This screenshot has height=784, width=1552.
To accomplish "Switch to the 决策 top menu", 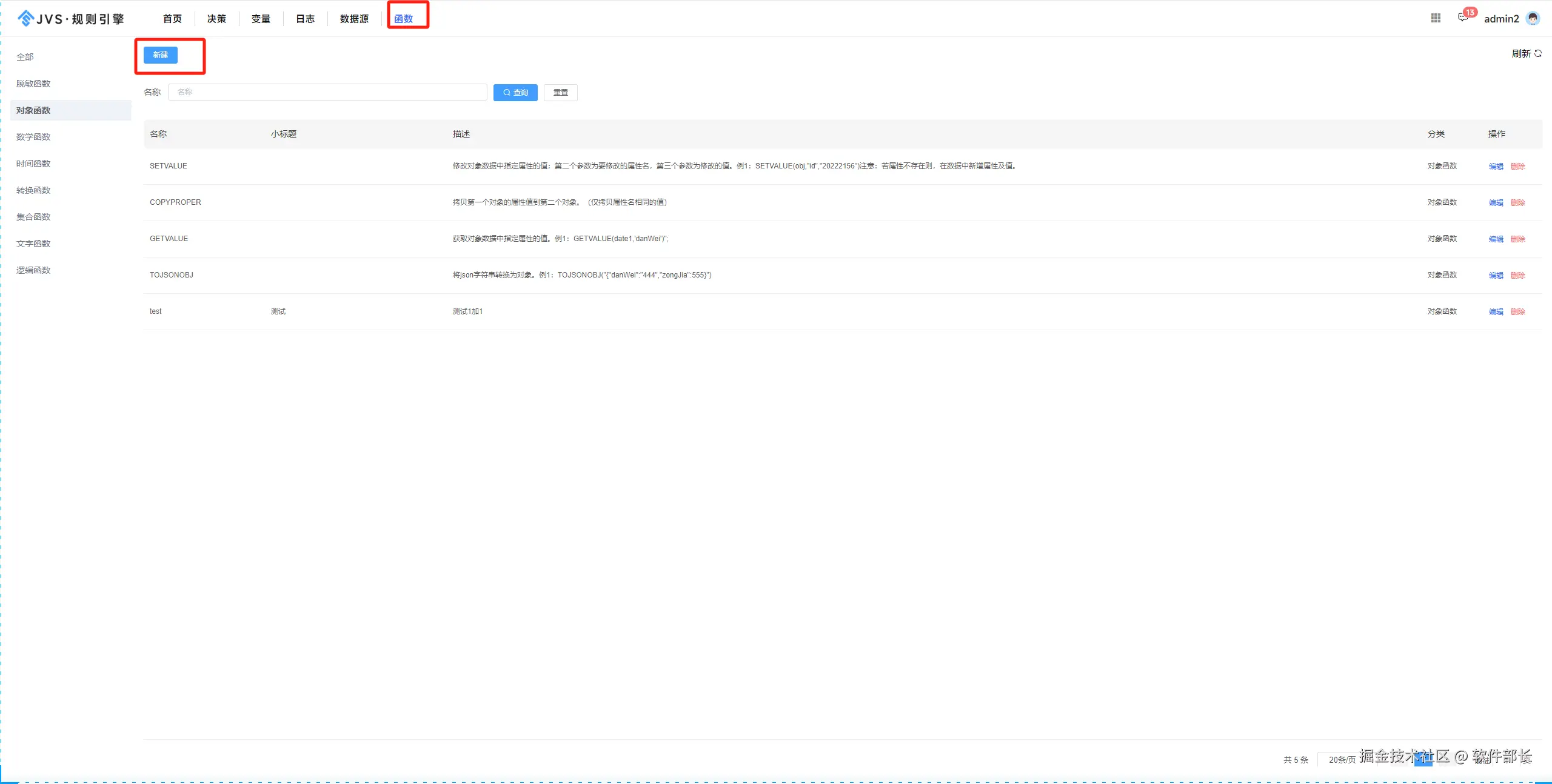I will pos(216,19).
